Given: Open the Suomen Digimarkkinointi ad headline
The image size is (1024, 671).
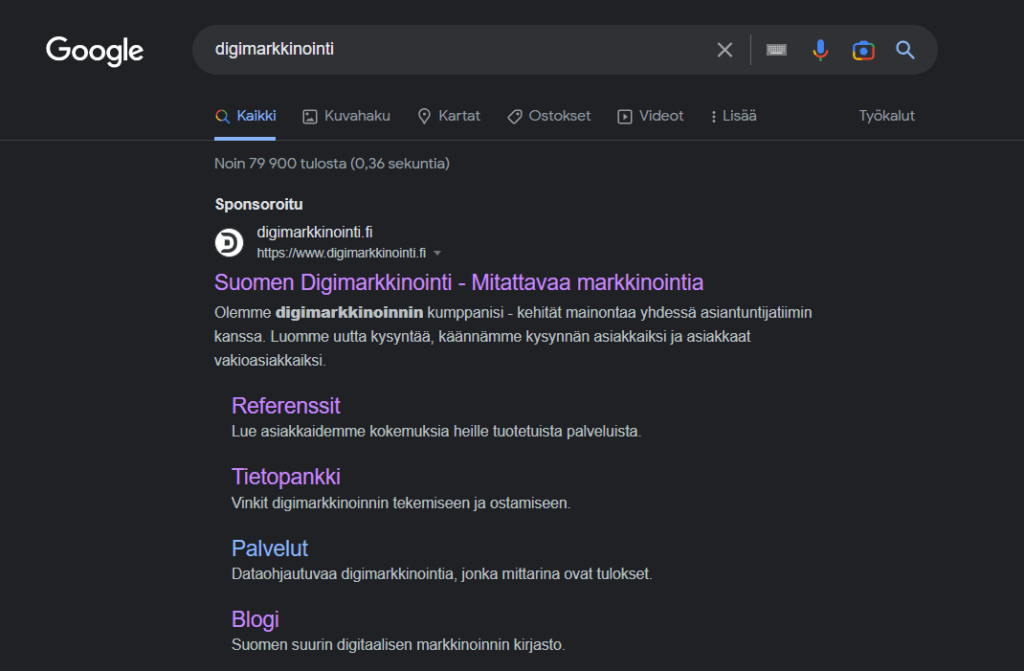Looking at the screenshot, I should [458, 282].
